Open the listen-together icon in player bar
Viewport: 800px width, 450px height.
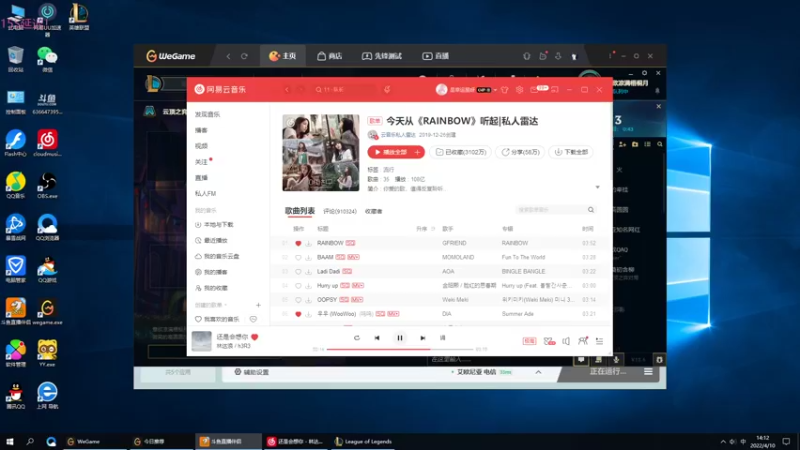pos(583,341)
